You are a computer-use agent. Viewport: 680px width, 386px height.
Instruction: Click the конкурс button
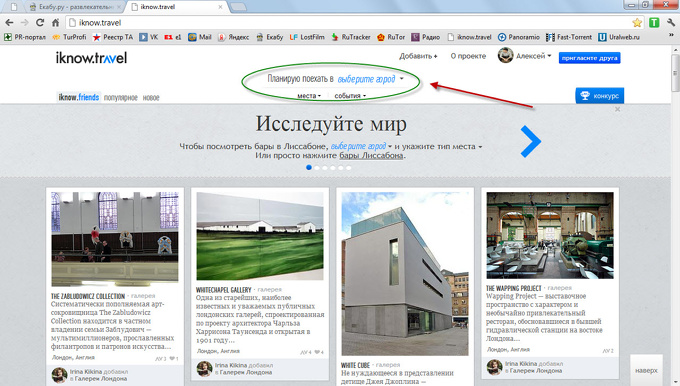599,95
